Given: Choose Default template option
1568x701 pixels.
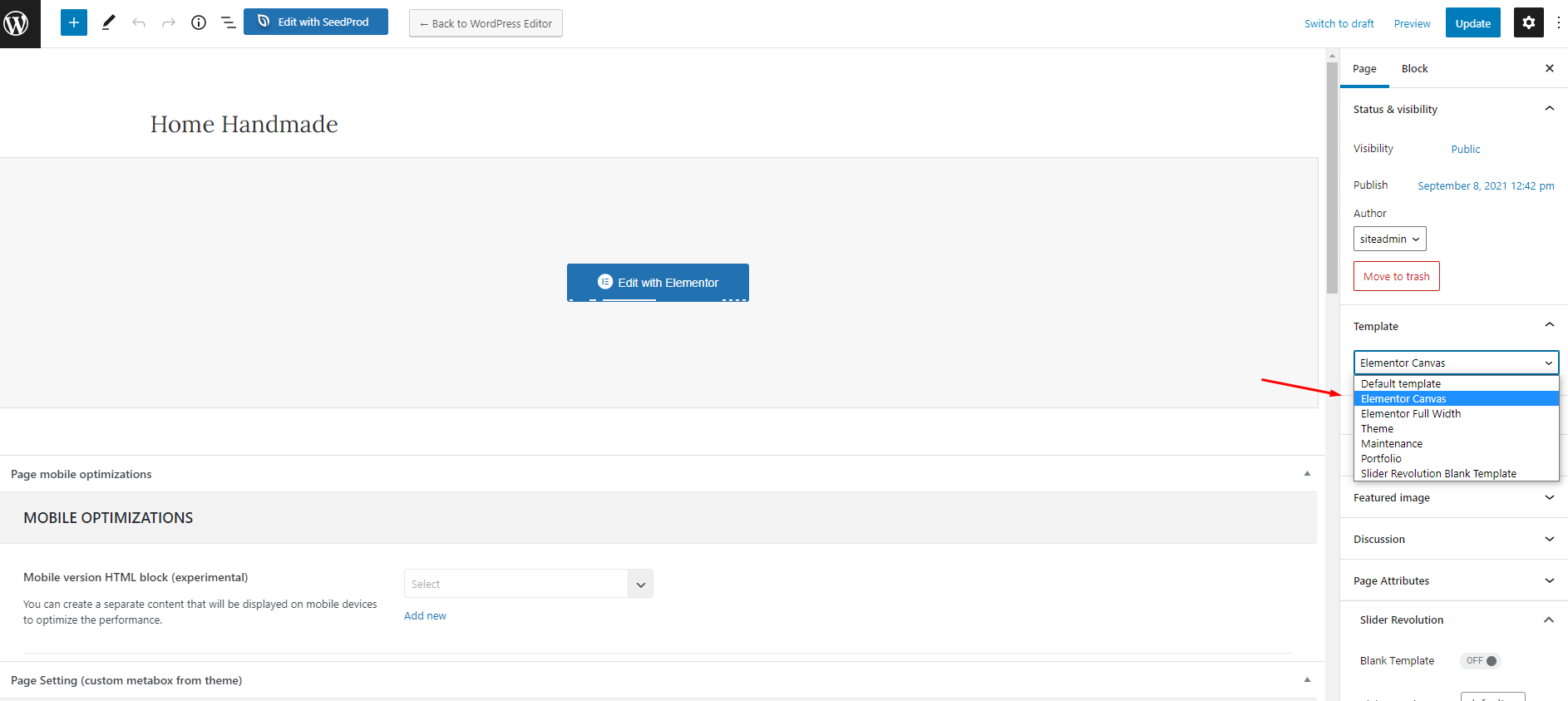Looking at the screenshot, I should coord(1456,383).
